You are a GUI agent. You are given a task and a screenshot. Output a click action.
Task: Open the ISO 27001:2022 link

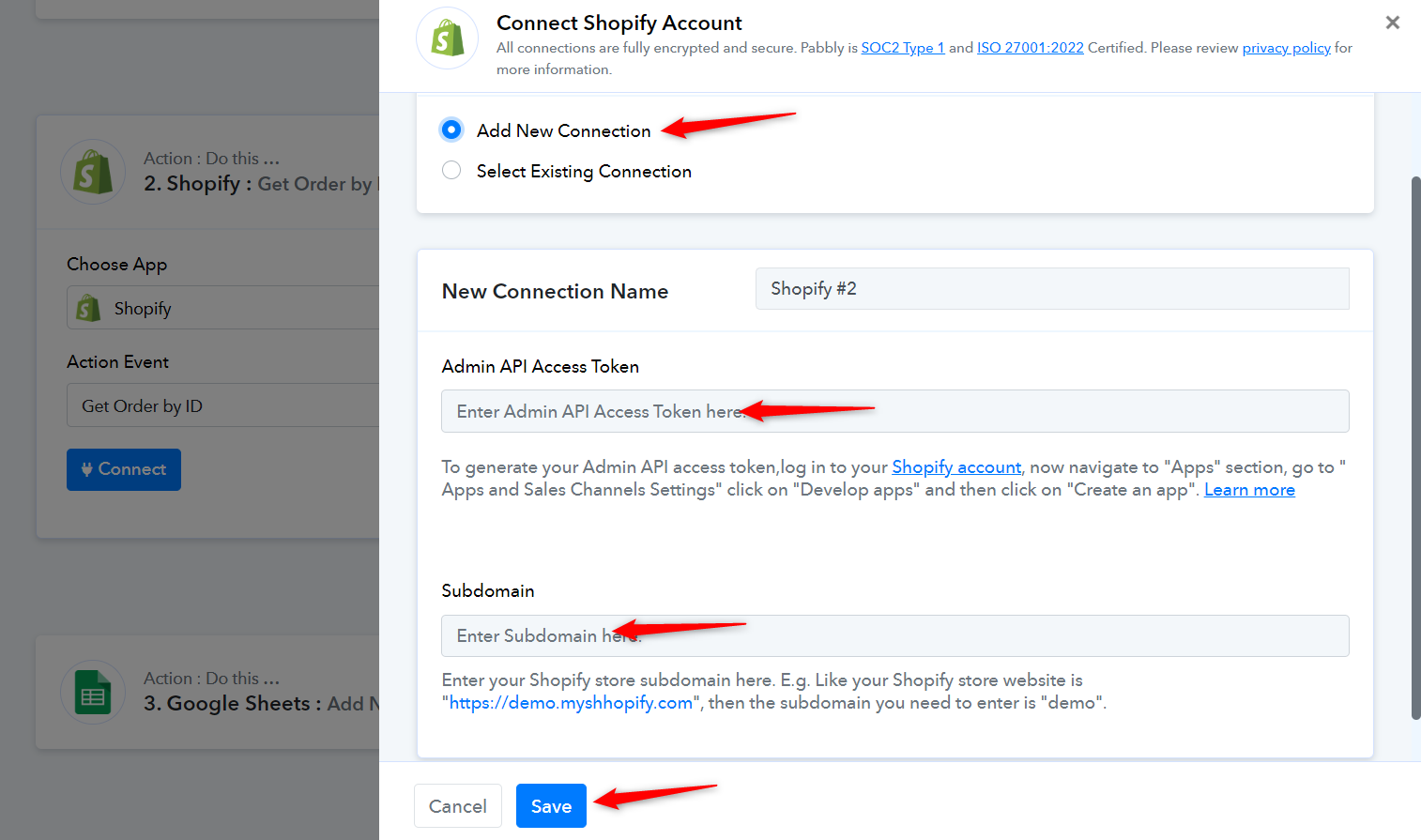(x=1031, y=48)
